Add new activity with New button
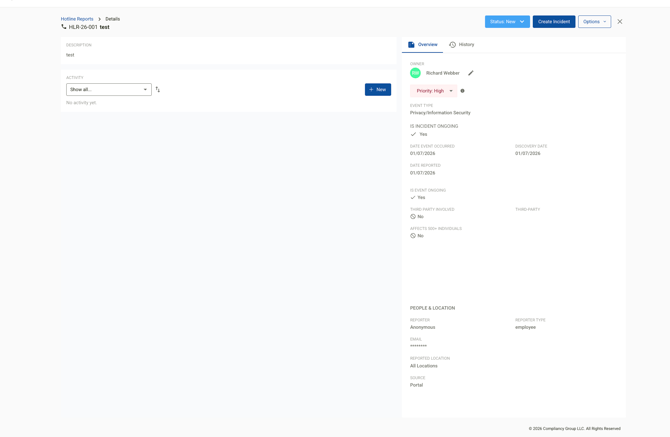 click(x=377, y=89)
